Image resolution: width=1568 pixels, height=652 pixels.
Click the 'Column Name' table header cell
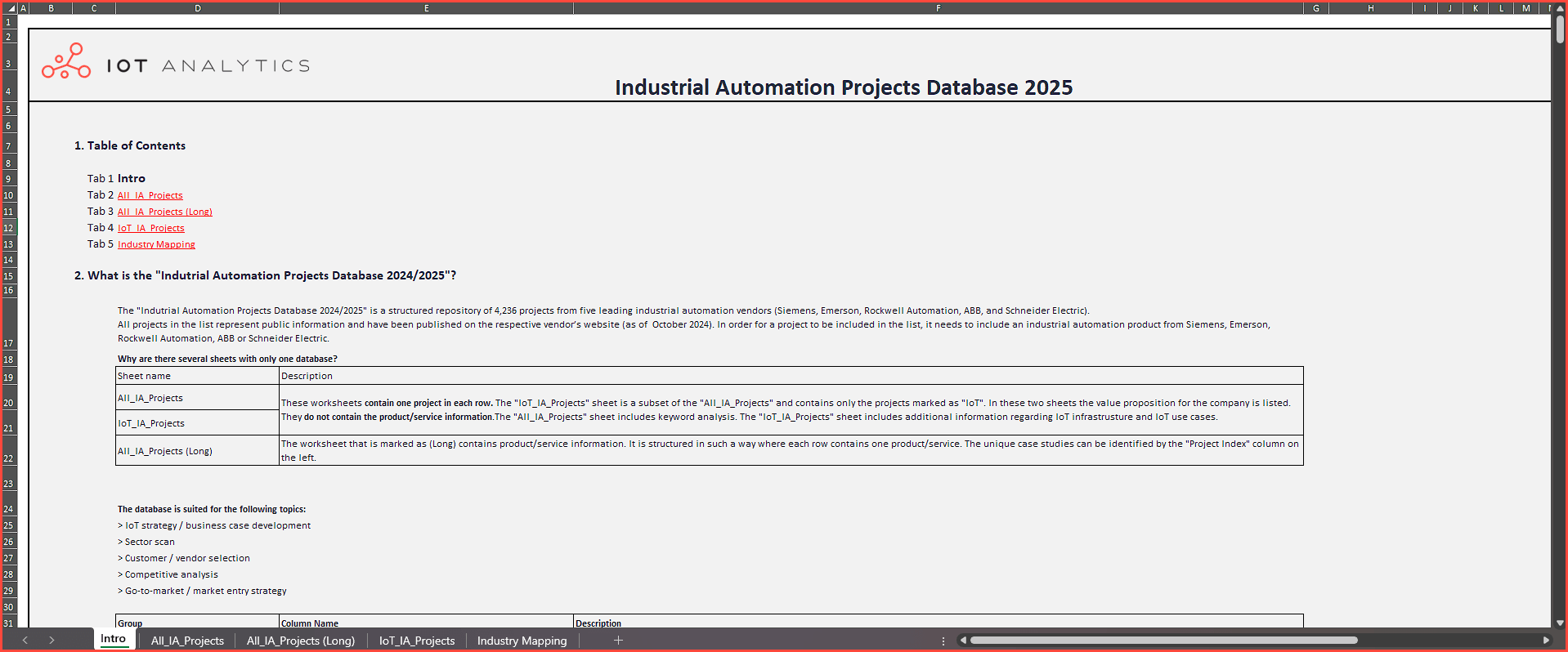pyautogui.click(x=426, y=622)
